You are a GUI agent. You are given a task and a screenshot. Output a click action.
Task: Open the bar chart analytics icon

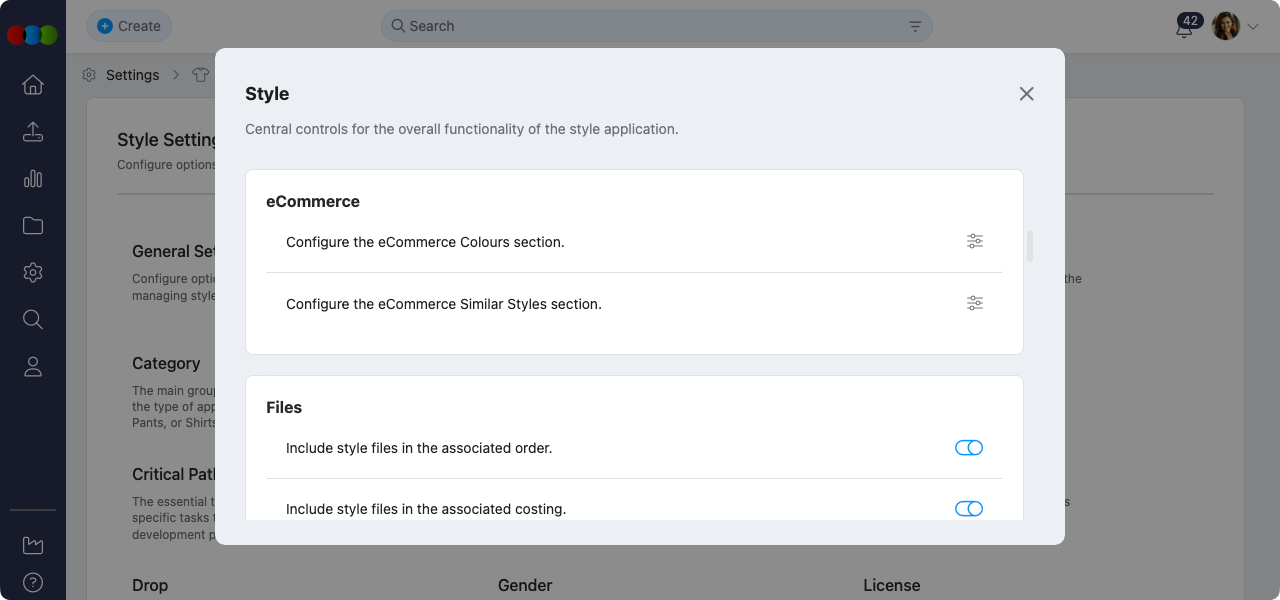point(33,179)
